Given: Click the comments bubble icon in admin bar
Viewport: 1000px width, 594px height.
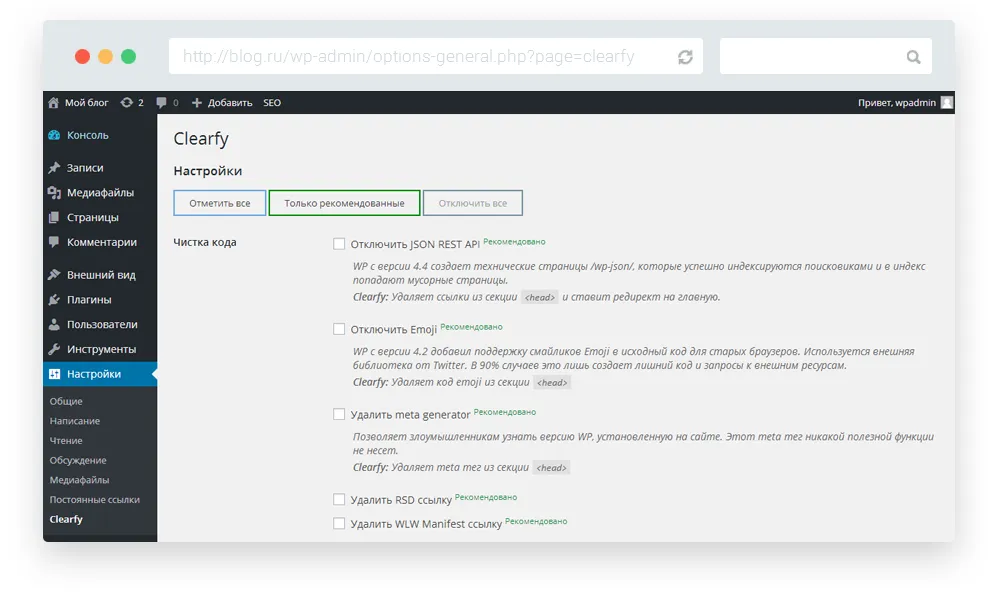Looking at the screenshot, I should [164, 102].
